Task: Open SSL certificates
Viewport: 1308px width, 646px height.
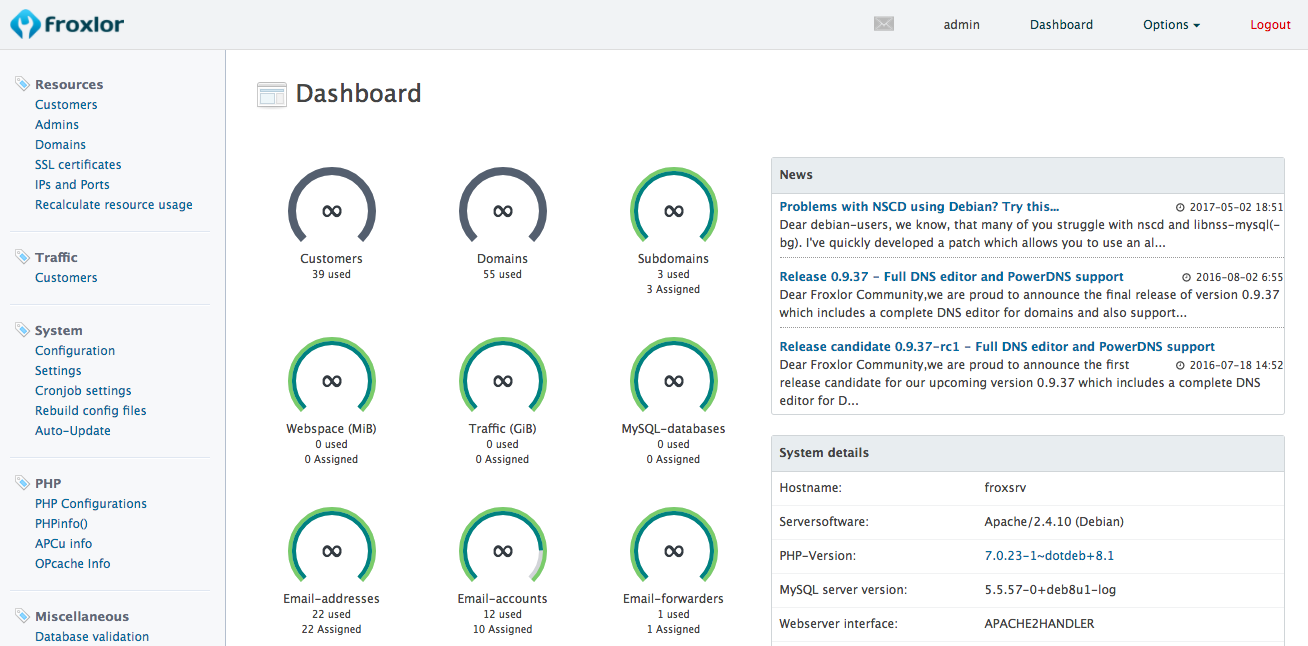Action: (78, 165)
